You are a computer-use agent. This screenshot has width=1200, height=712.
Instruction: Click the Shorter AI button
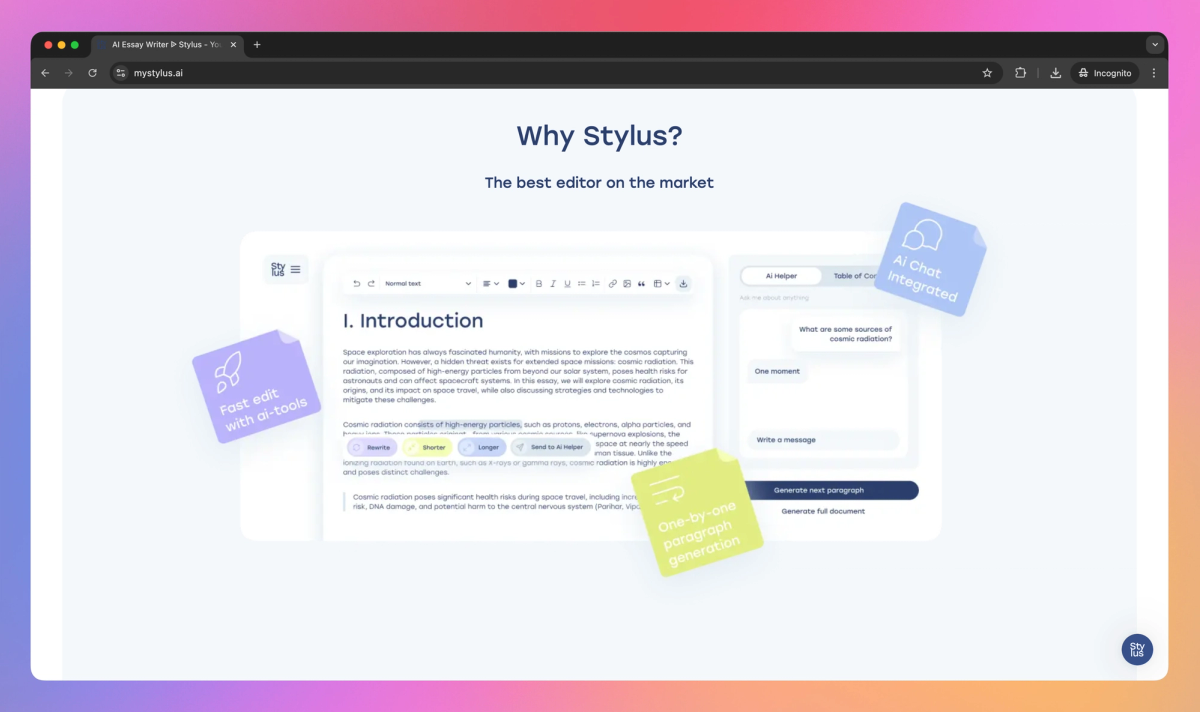[x=427, y=447]
